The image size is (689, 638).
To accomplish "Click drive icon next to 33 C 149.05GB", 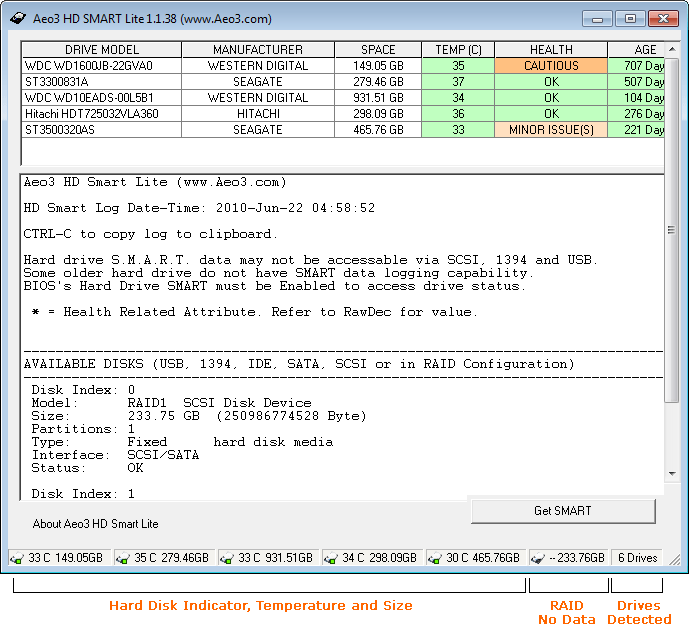I will tap(17, 558).
